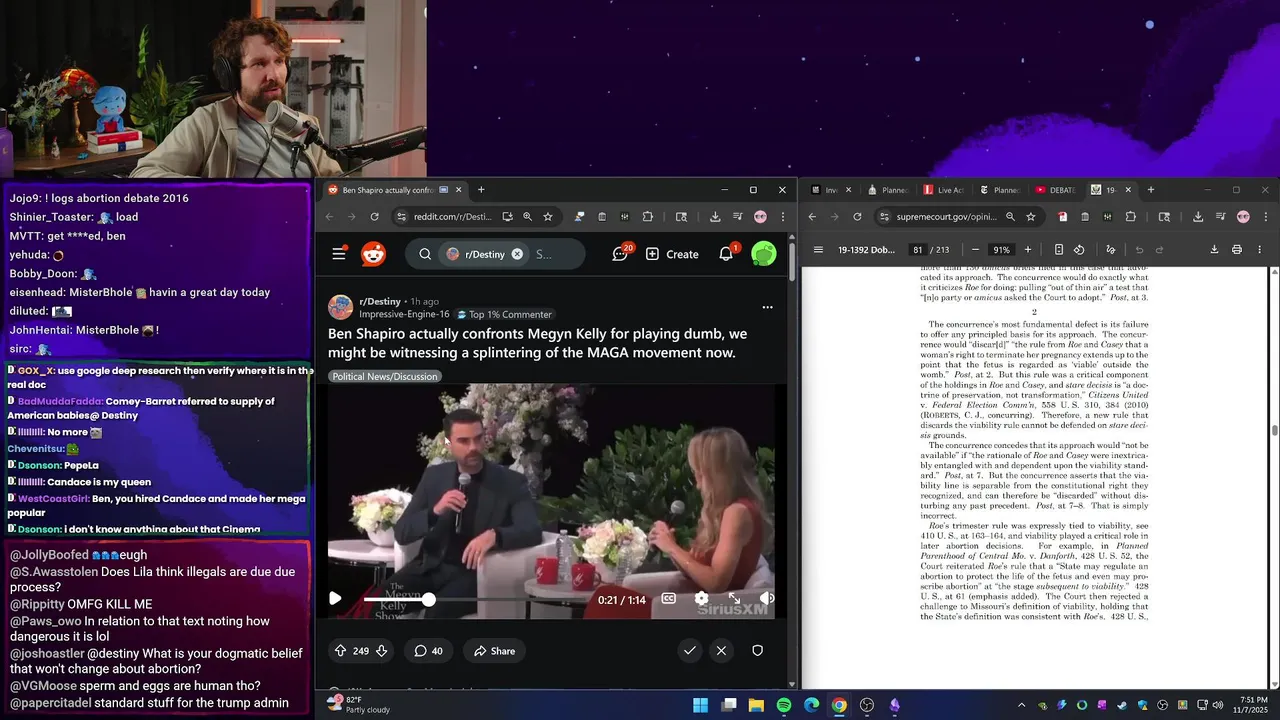Viewport: 1280px width, 720px height.
Task: Zoom out the PDF viewer
Action: click(976, 249)
